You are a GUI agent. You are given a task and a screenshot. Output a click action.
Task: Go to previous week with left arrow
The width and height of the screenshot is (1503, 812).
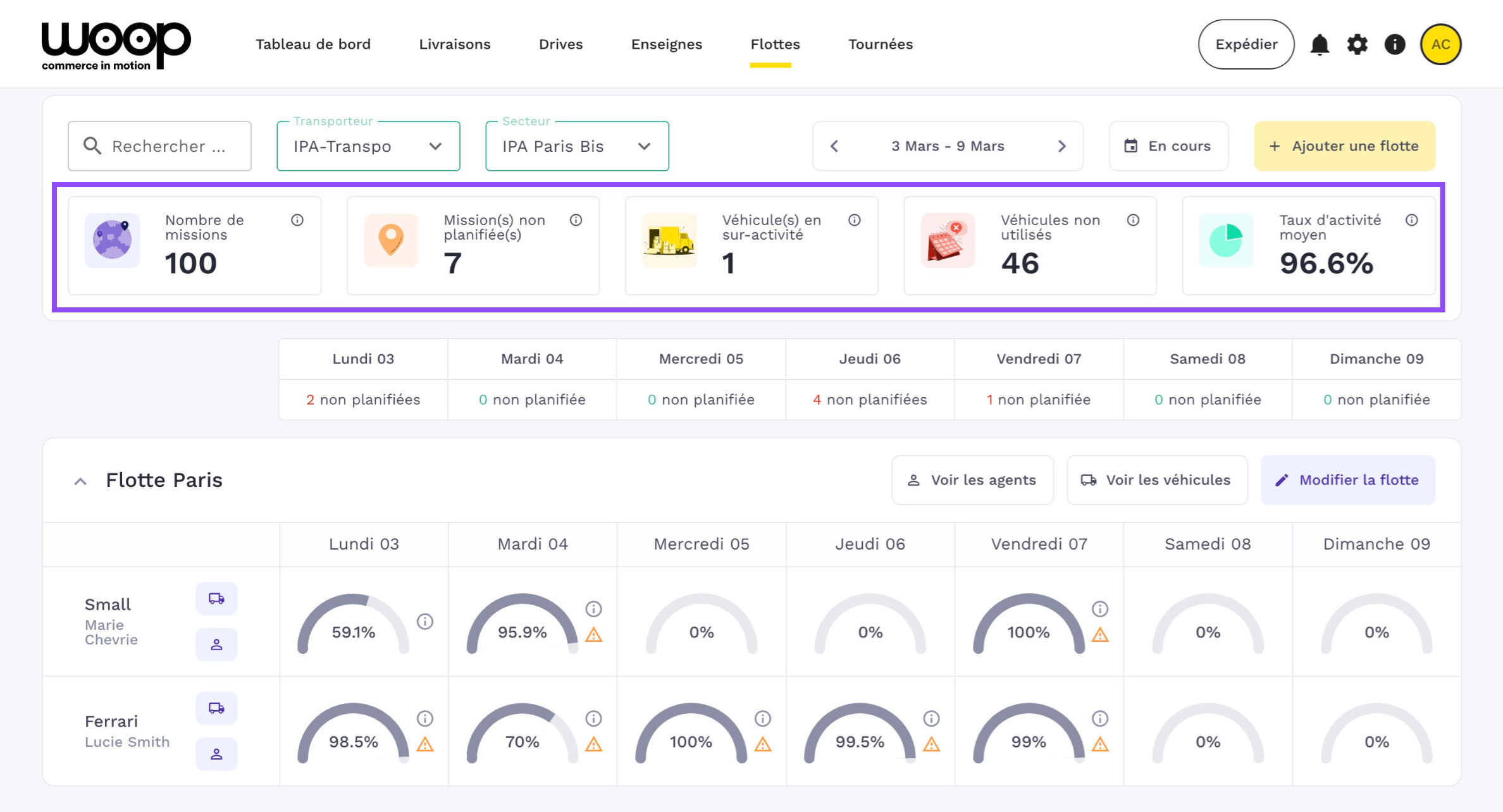click(834, 146)
